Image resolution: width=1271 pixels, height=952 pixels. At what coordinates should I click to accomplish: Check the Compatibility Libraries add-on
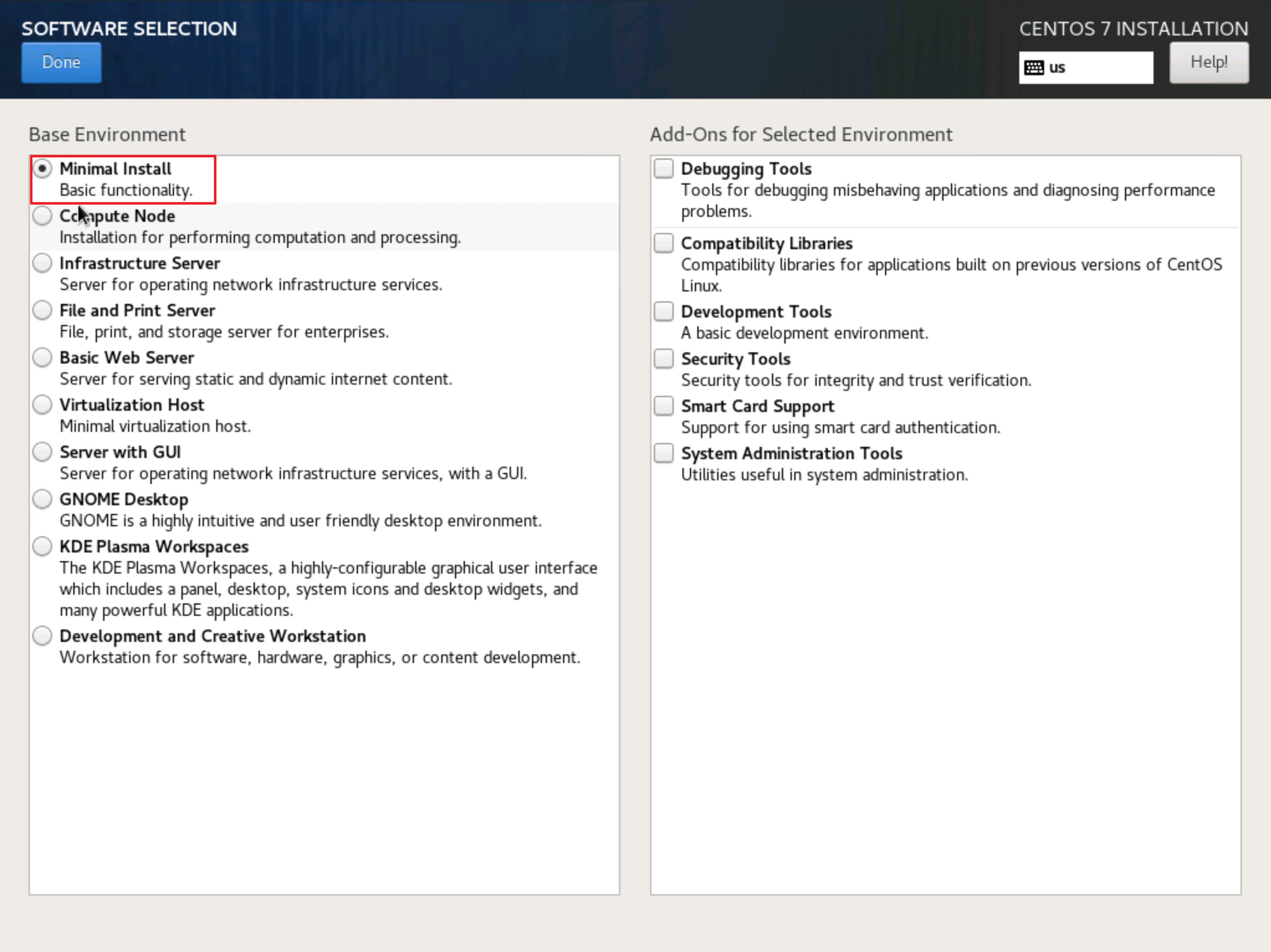(x=664, y=243)
